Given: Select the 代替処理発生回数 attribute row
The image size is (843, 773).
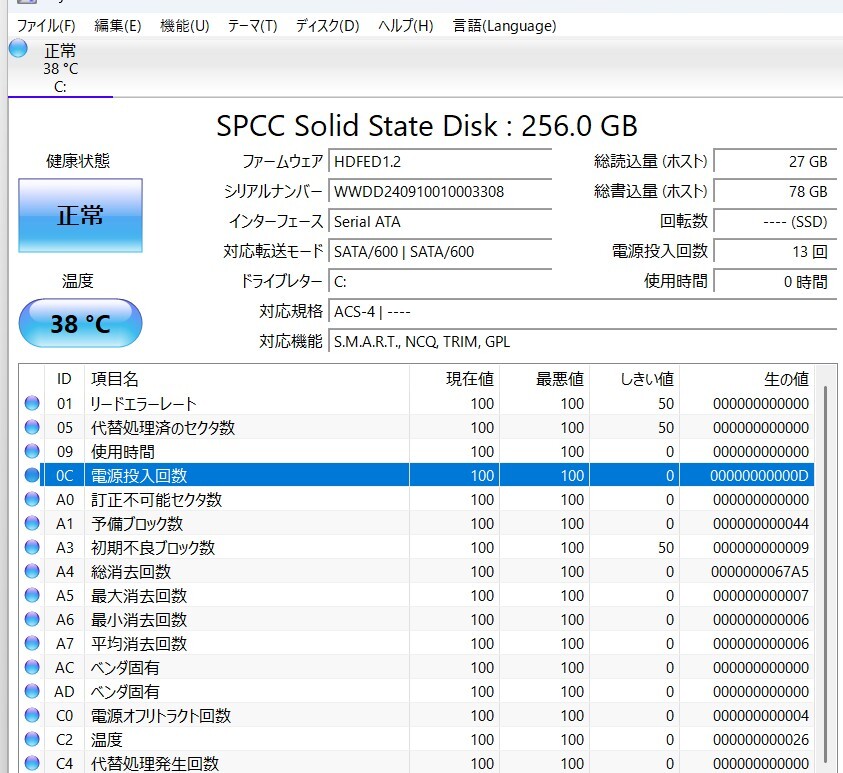Looking at the screenshot, I should (x=417, y=762).
